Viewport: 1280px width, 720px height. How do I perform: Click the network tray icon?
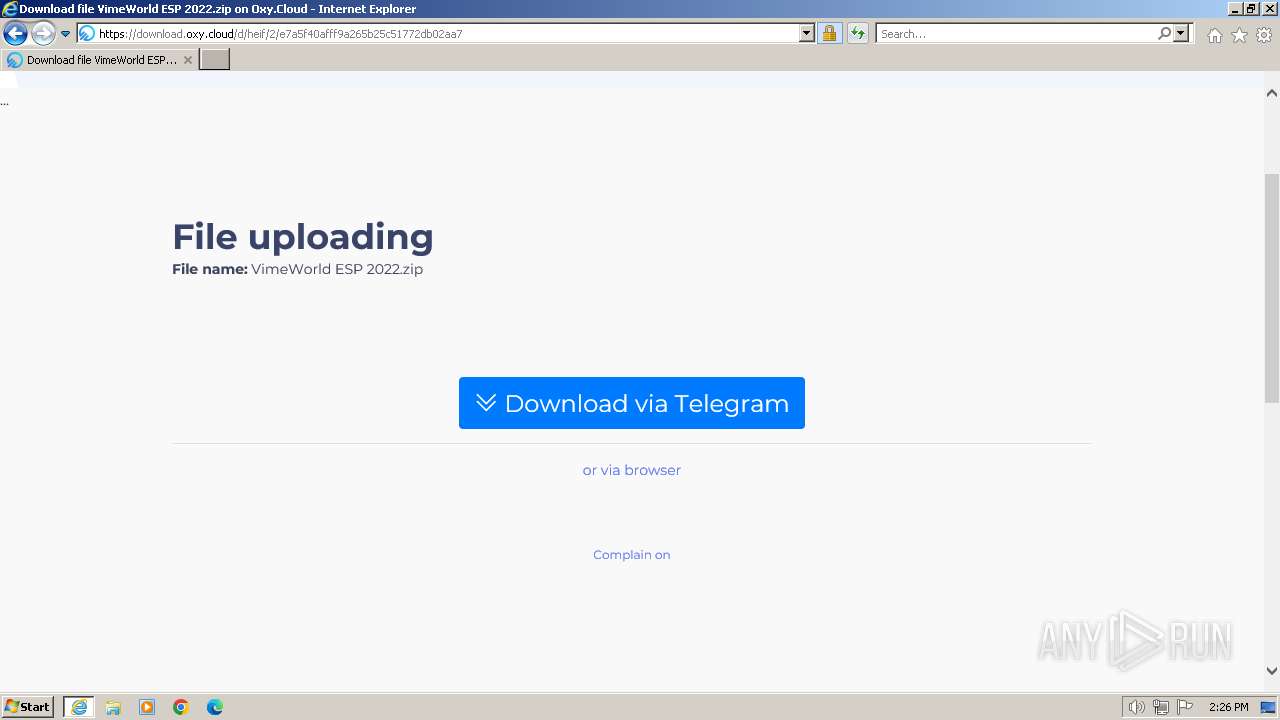(1161, 707)
